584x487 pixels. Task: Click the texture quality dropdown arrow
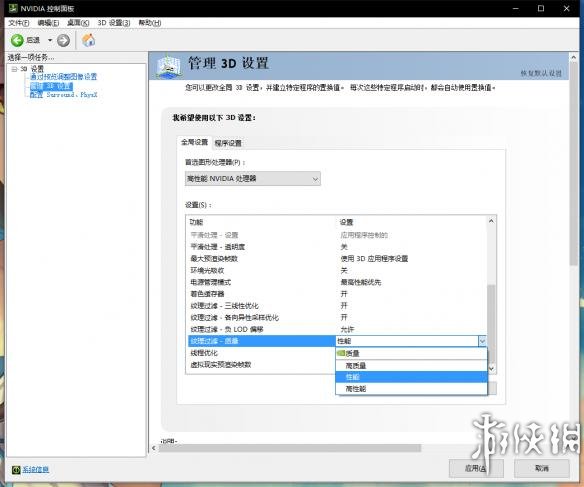pos(482,341)
